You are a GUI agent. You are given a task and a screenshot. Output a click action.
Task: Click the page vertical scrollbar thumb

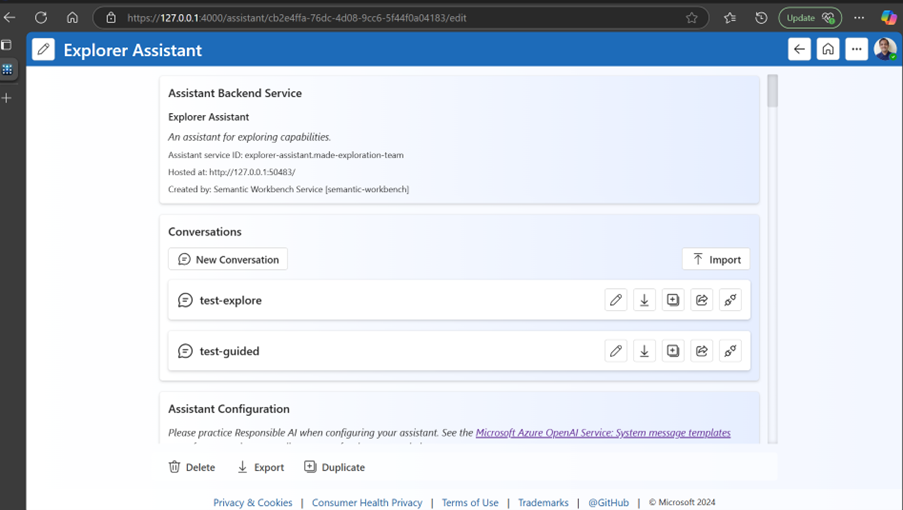772,91
